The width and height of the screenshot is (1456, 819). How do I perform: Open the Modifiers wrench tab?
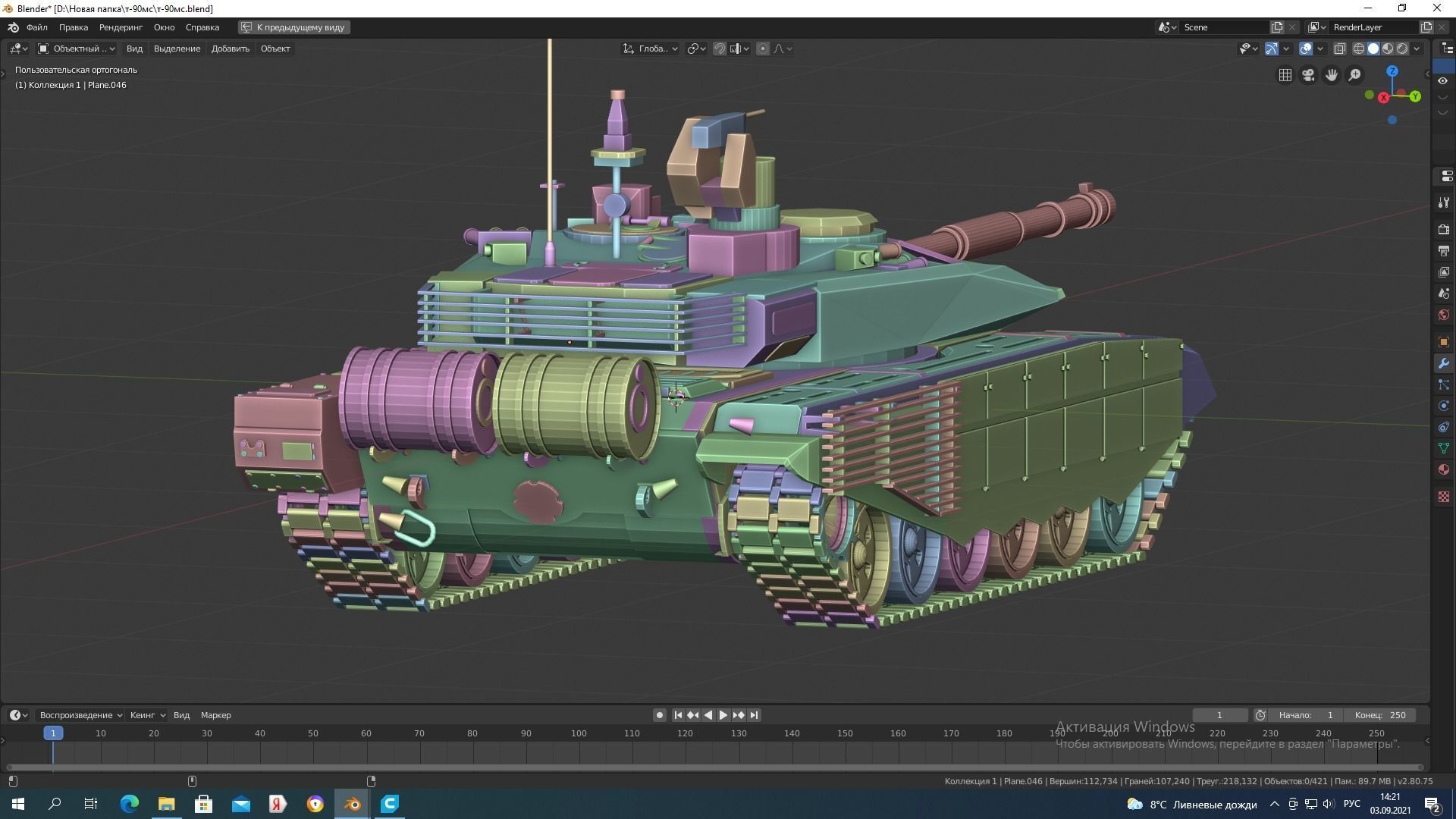coord(1443,363)
